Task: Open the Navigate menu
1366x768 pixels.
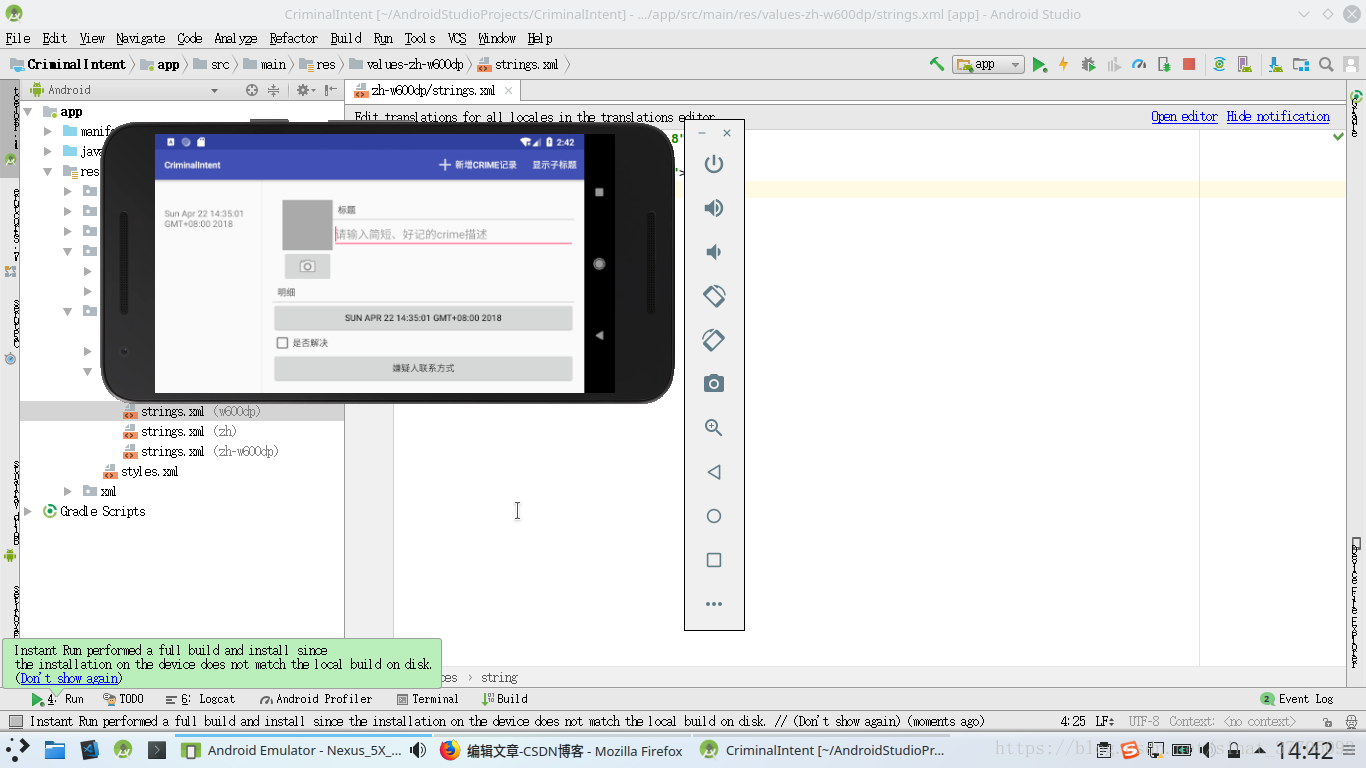Action: pos(140,38)
